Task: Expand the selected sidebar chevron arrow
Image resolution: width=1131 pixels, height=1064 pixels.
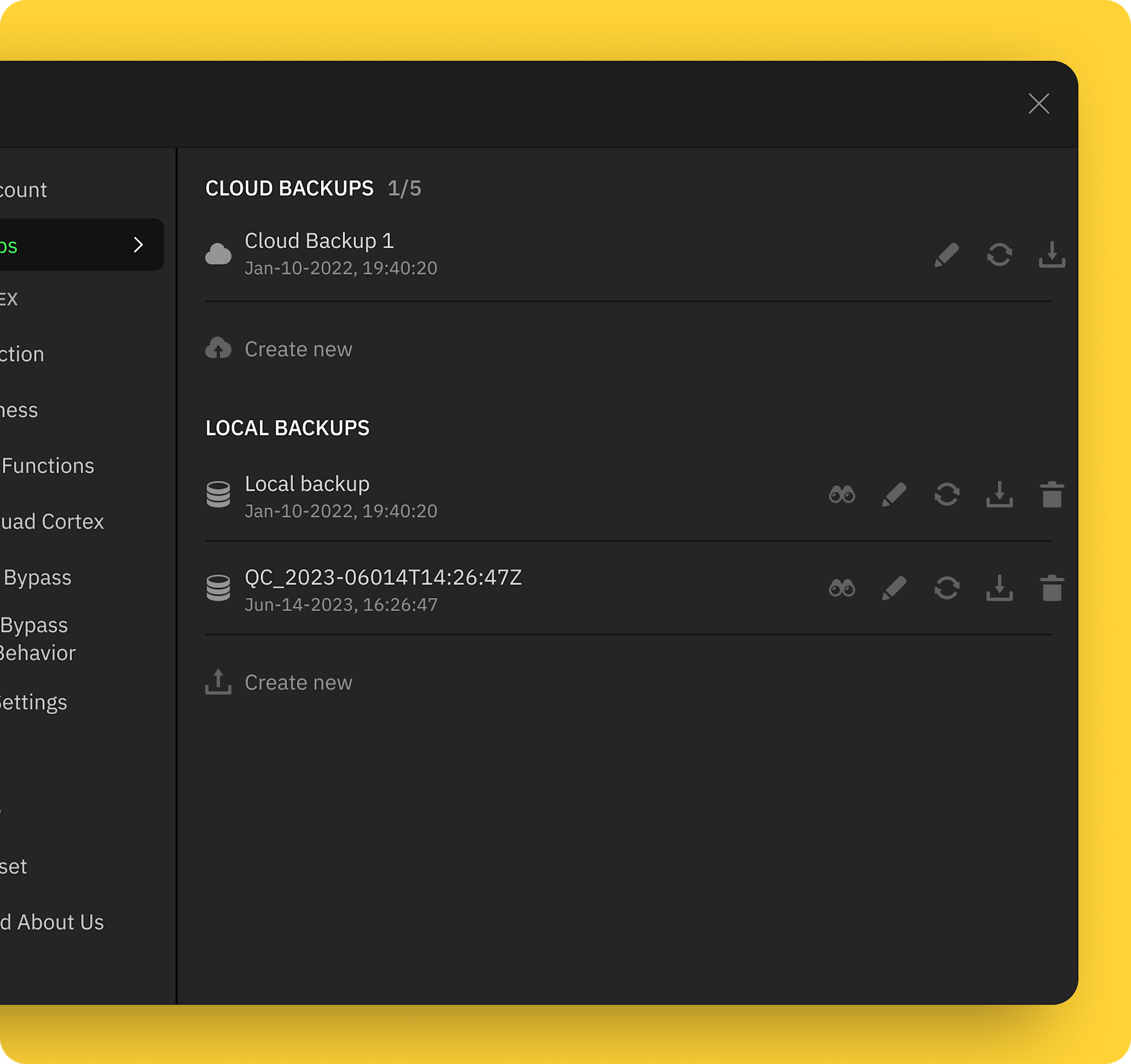Action: (138, 245)
